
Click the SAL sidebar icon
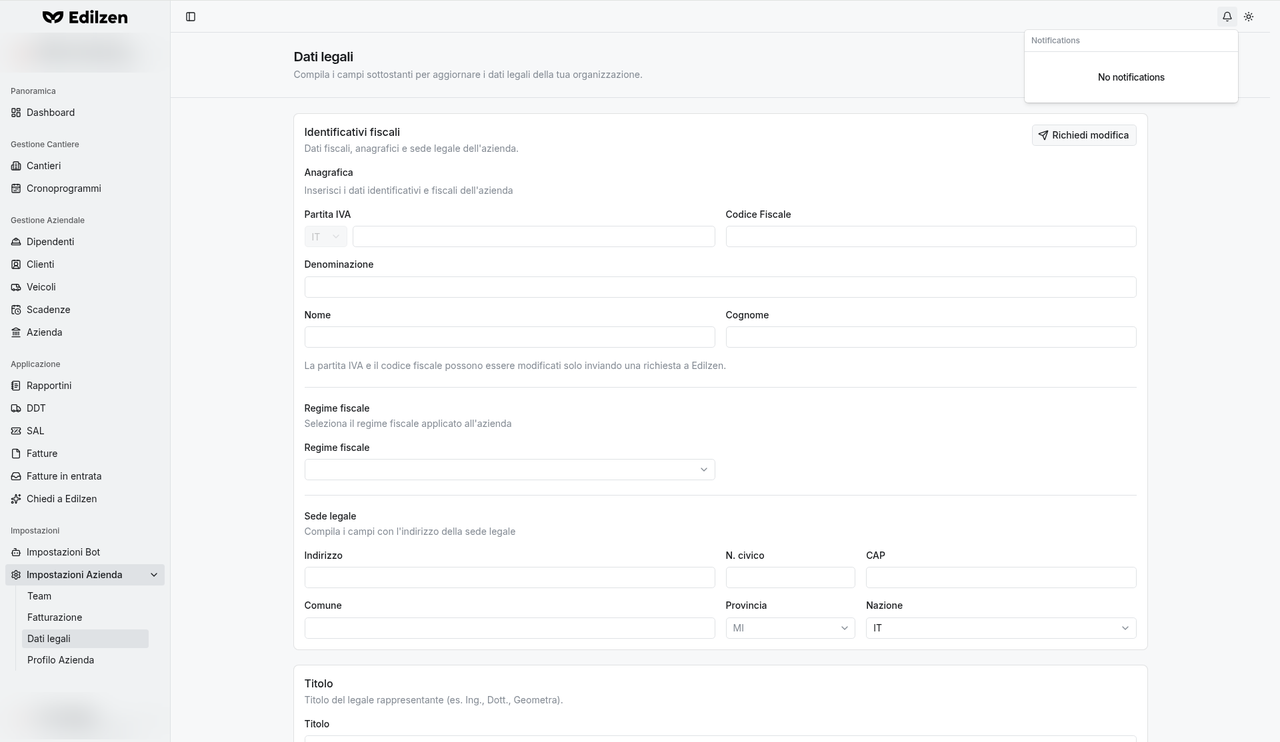pos(16,431)
